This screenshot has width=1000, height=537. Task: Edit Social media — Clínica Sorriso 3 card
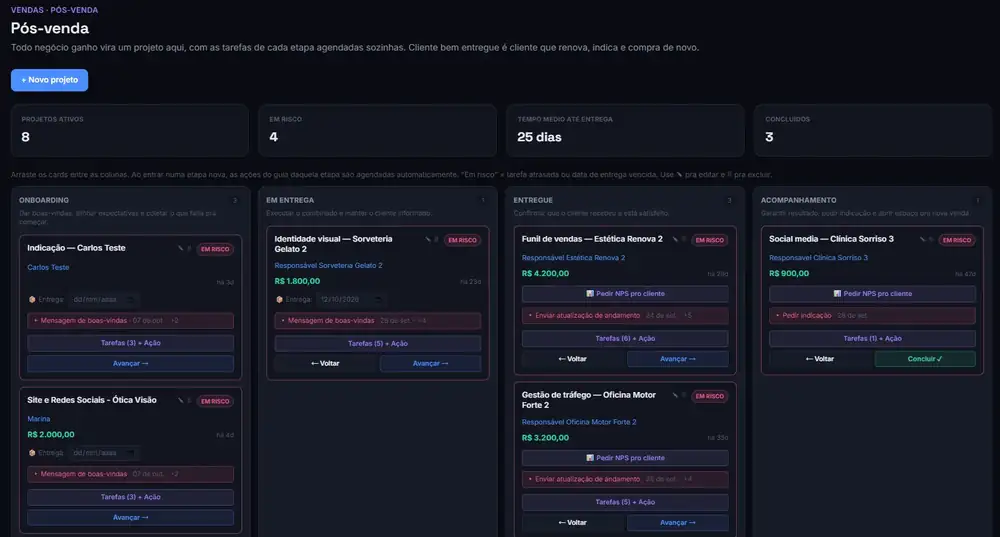tap(922, 240)
